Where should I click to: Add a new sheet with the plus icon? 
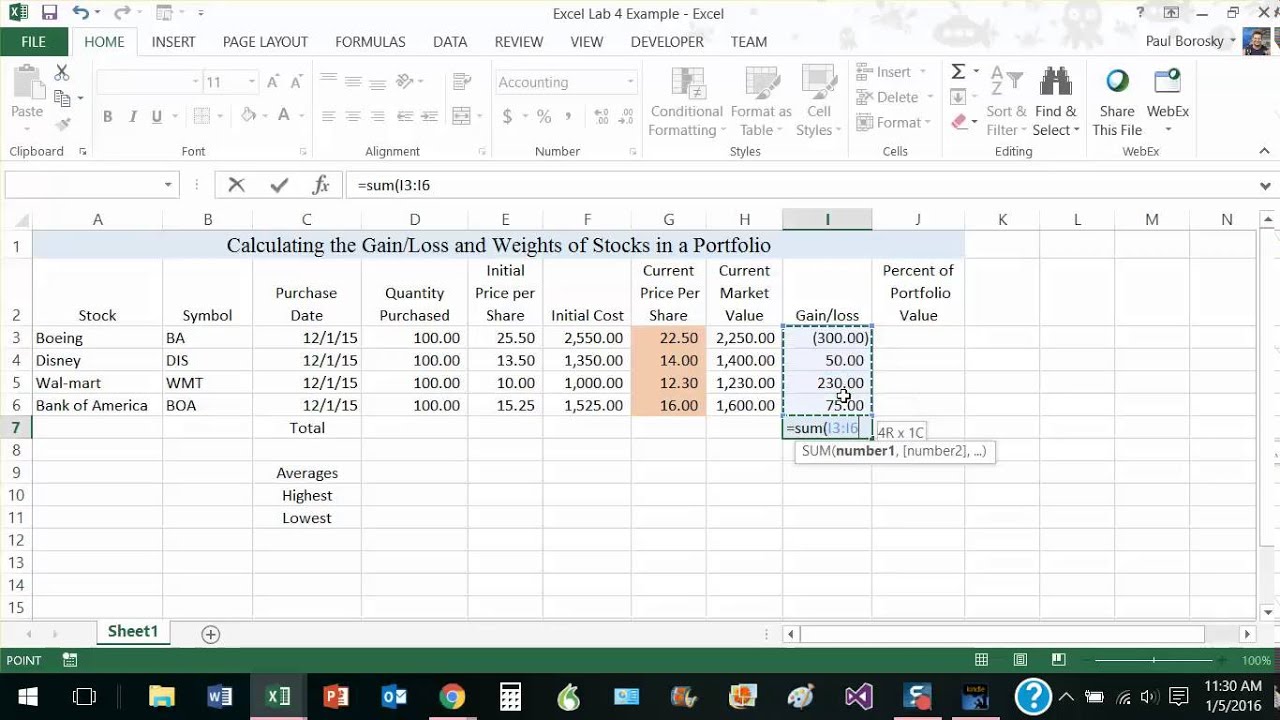pyautogui.click(x=210, y=634)
